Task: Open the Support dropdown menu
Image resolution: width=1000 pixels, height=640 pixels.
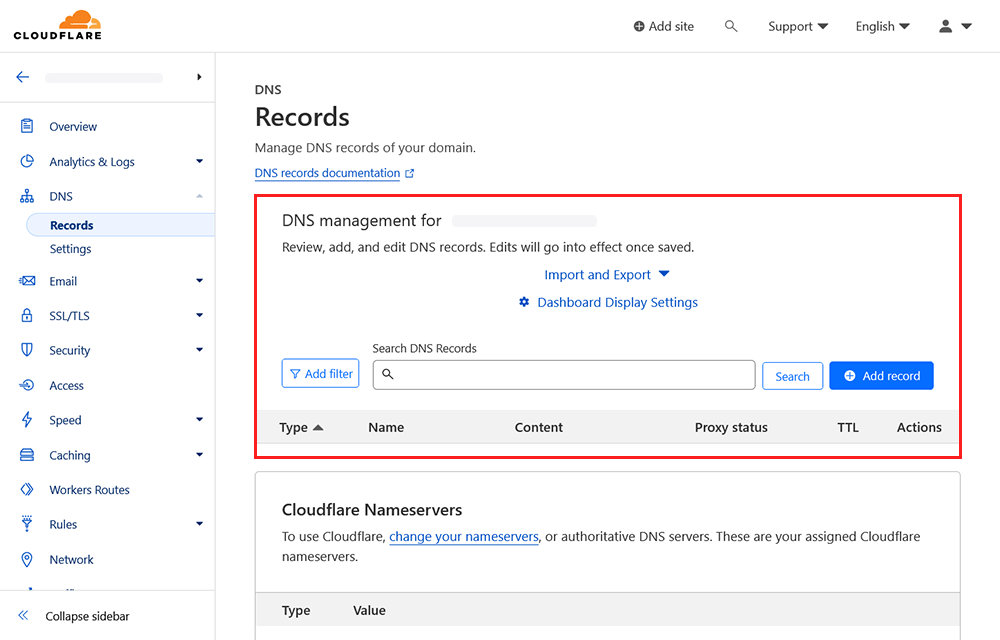Action: (x=798, y=26)
